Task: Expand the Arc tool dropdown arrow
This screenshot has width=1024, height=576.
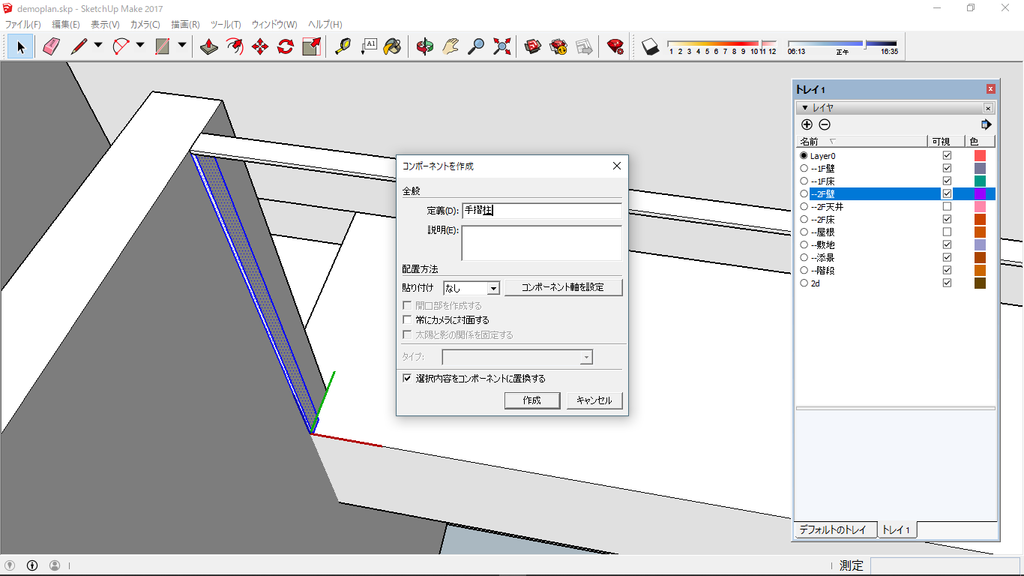Action: [140, 46]
